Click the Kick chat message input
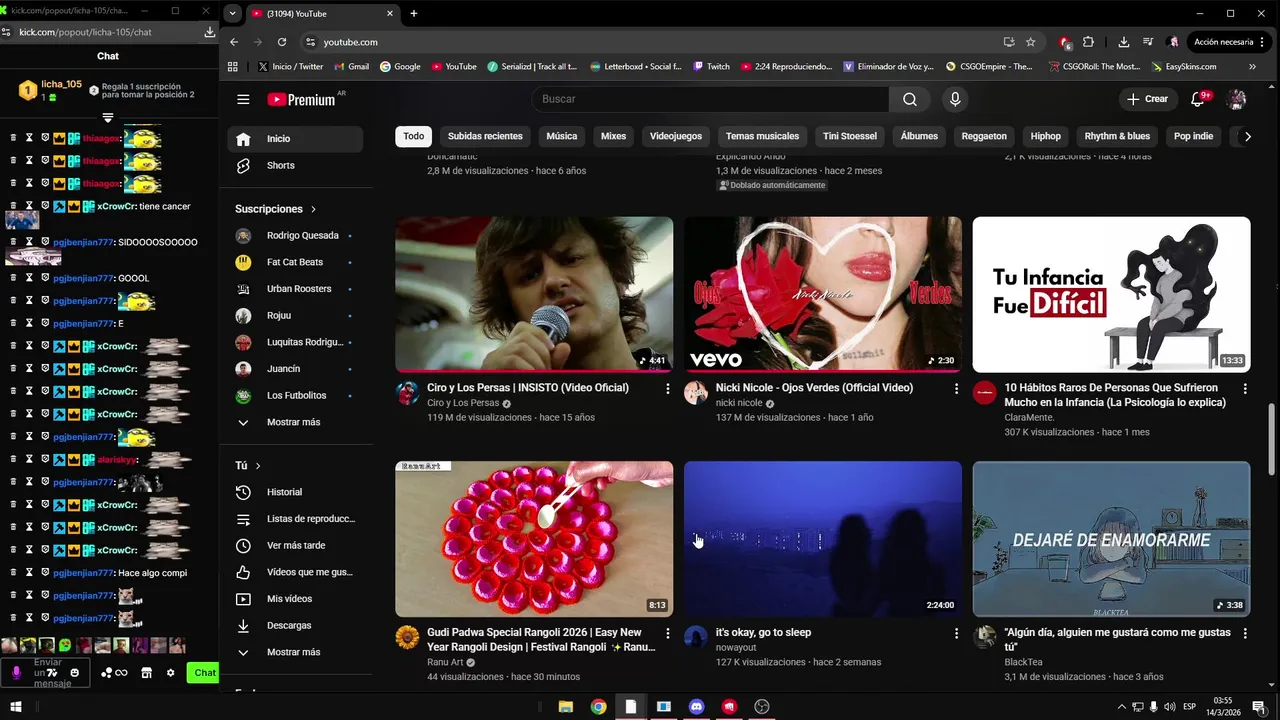This screenshot has height=720, width=1280. click(47, 673)
